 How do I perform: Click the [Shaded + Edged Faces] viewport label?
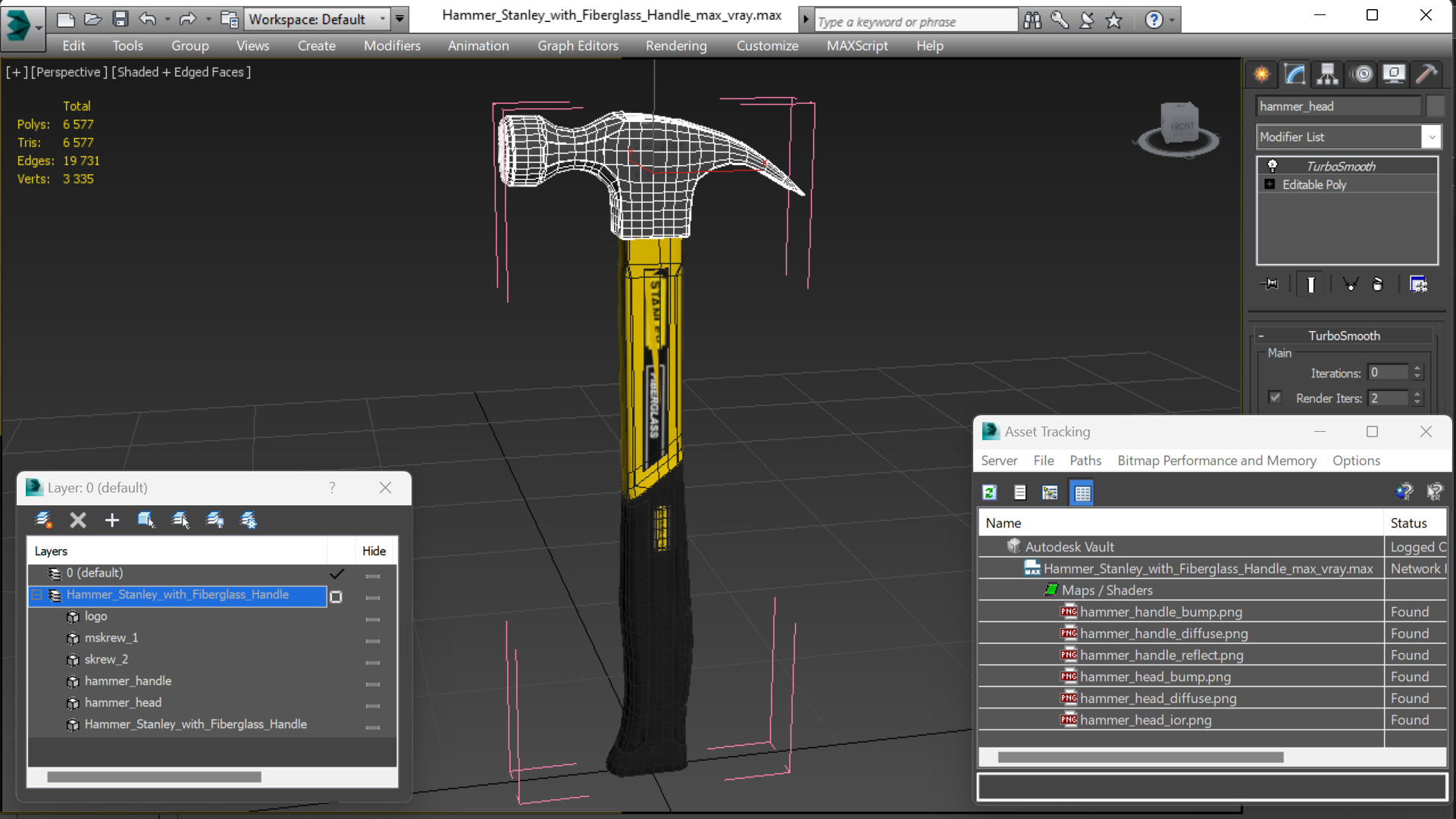click(x=180, y=72)
